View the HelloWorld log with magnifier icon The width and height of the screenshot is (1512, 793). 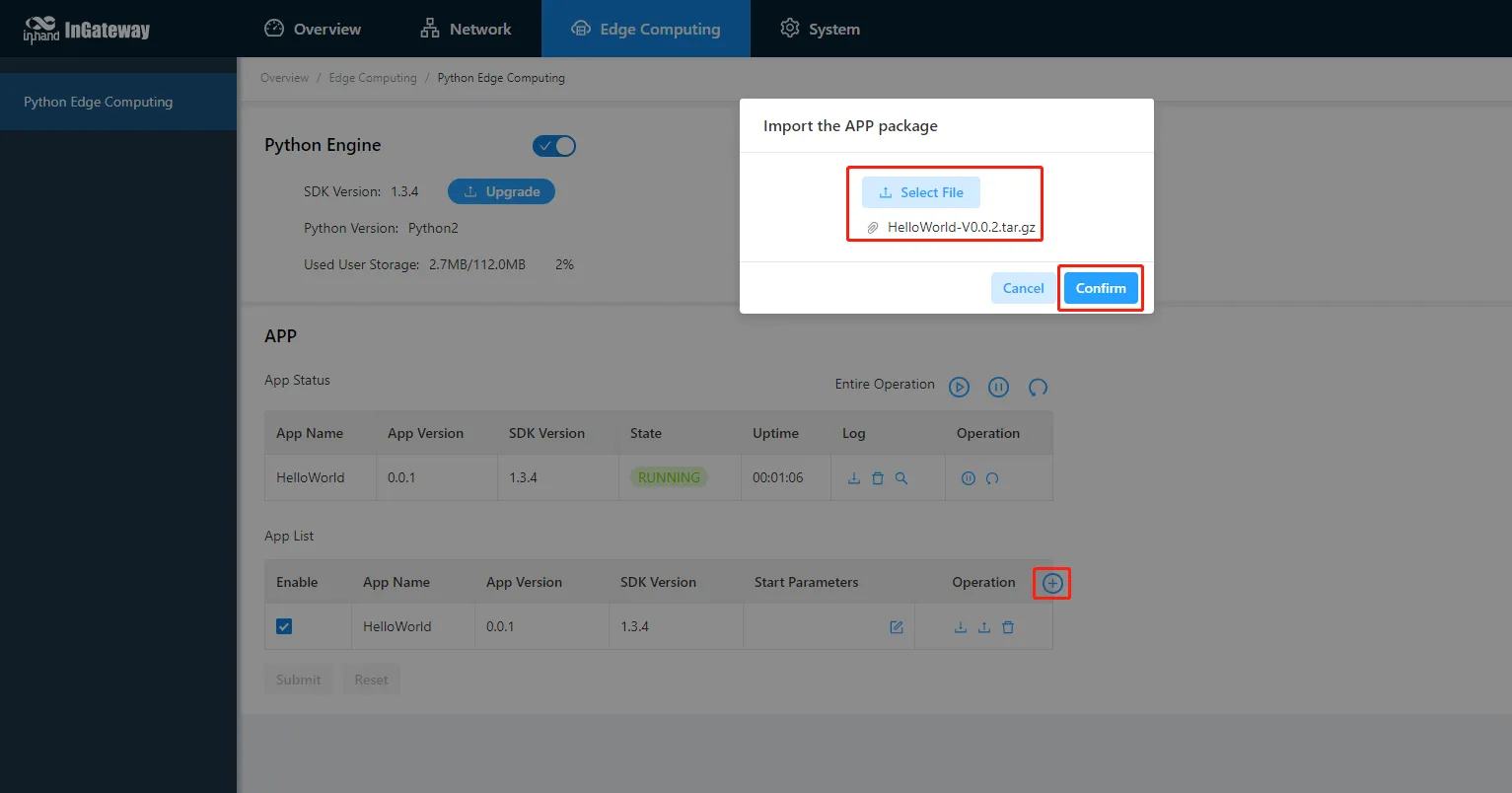901,478
